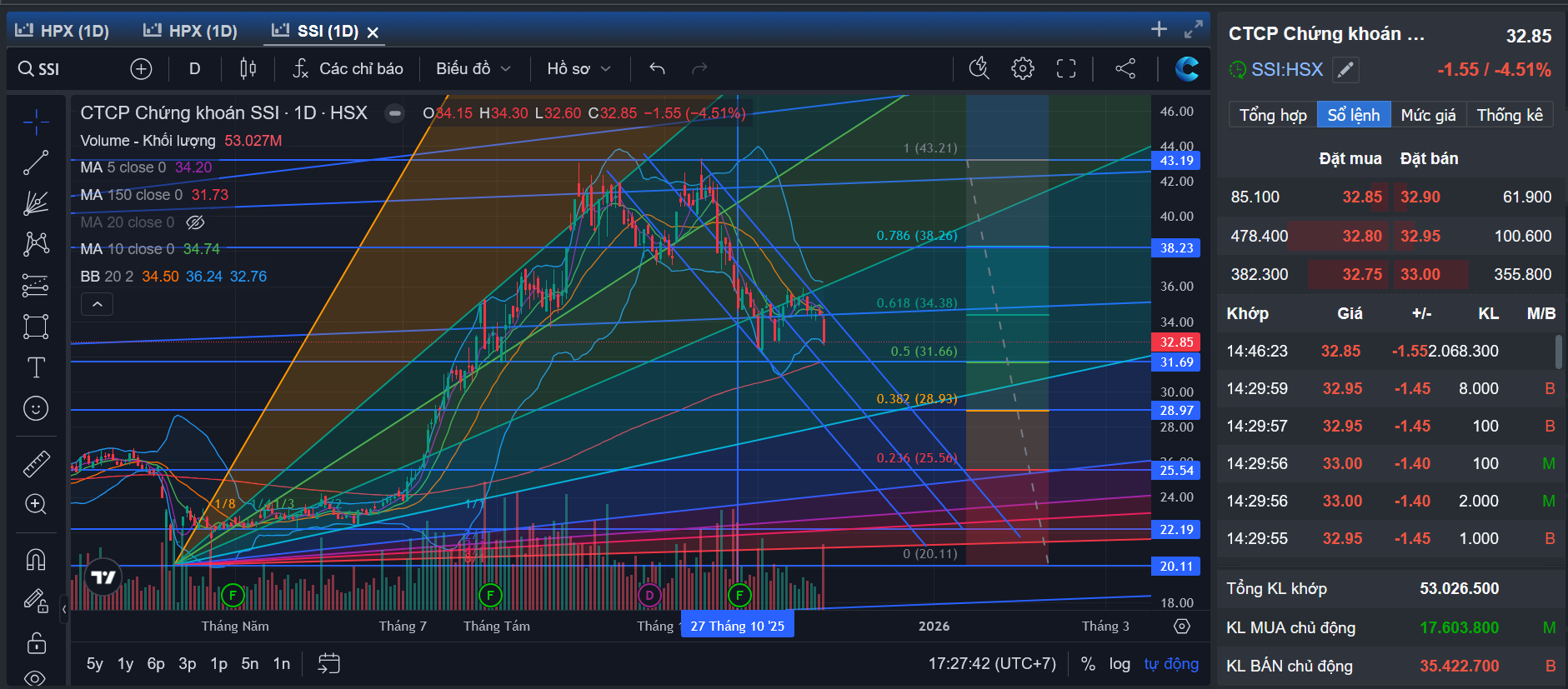Toggle log scale mode
Screen dimensions: 1568x689
pos(1120,664)
